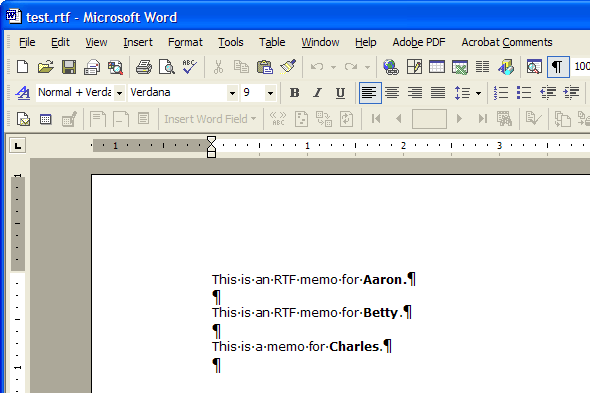Open the Format menu
590x393 pixels.
point(185,42)
